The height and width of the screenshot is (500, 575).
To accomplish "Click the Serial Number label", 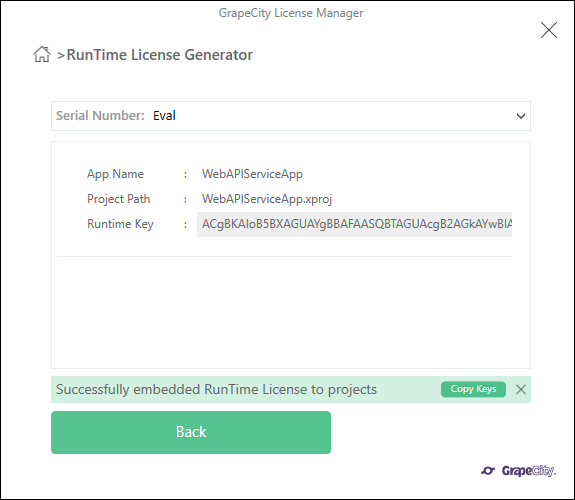I will click(100, 116).
